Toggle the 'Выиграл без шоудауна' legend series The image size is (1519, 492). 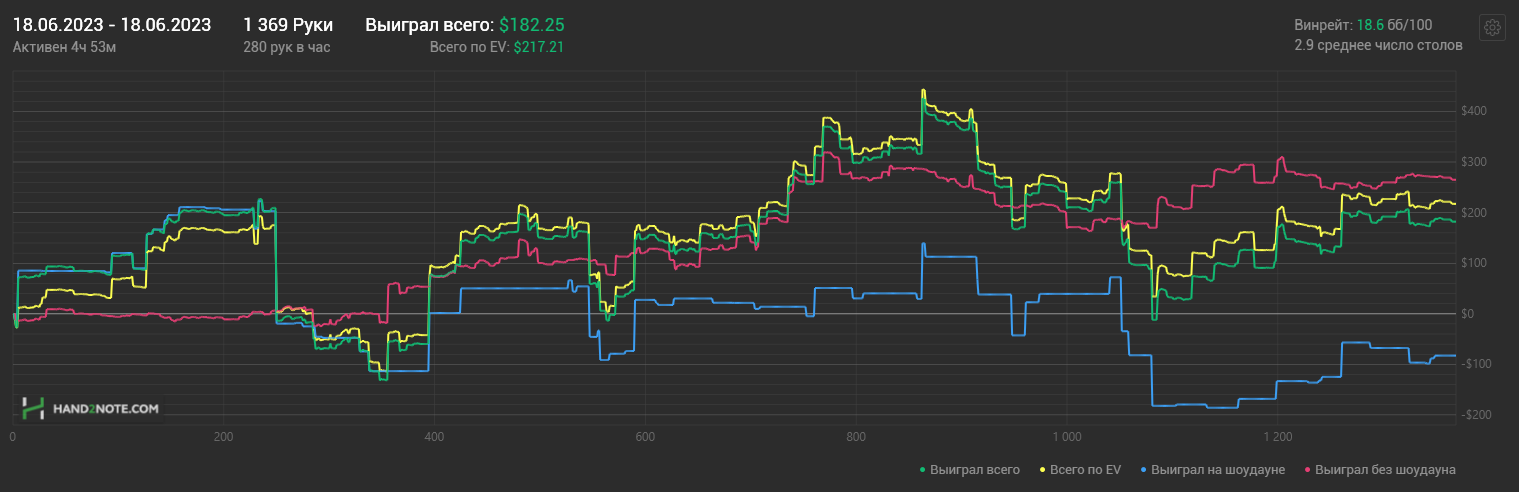pos(1380,469)
